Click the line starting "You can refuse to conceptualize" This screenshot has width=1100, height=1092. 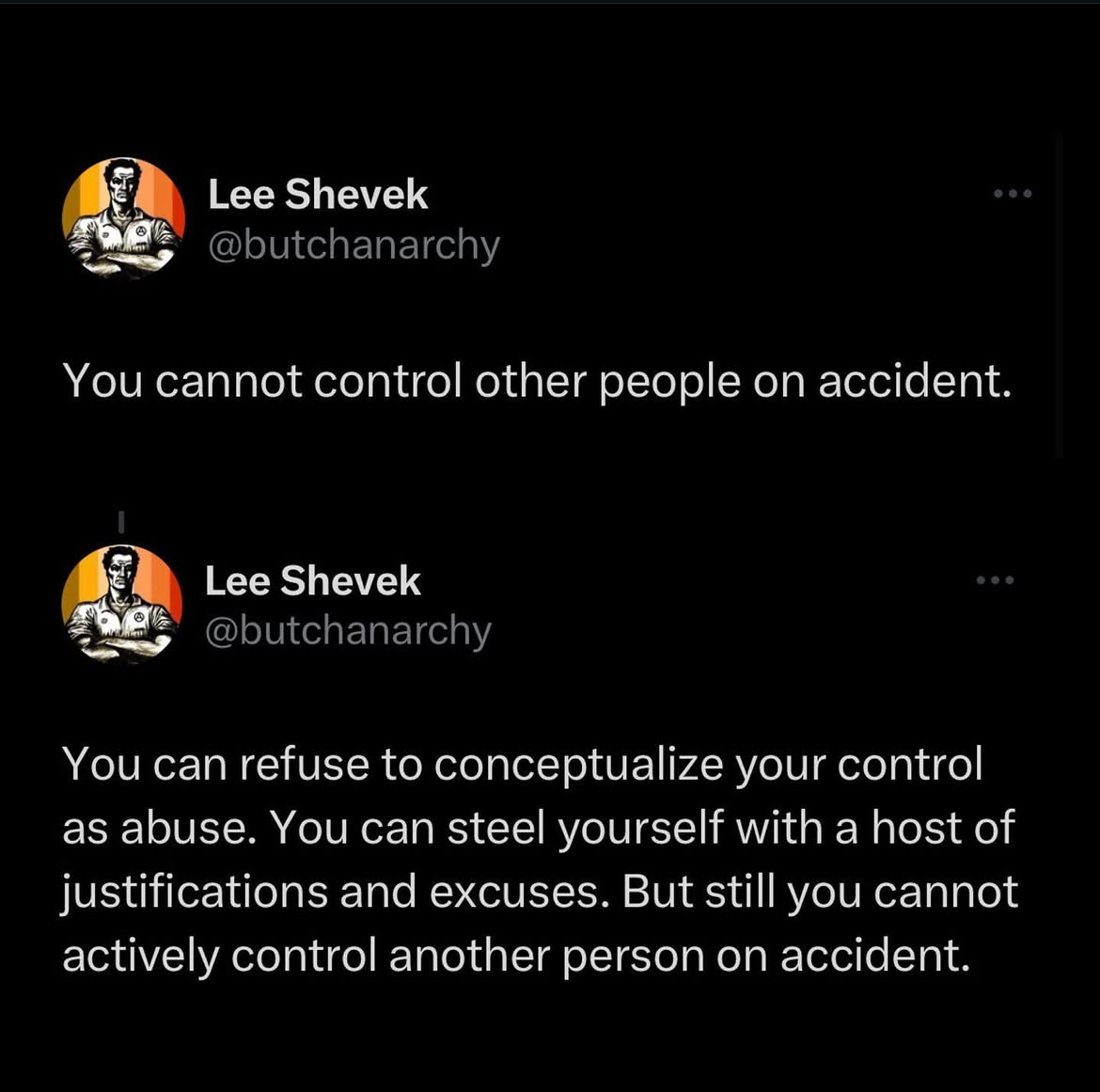coord(523,765)
